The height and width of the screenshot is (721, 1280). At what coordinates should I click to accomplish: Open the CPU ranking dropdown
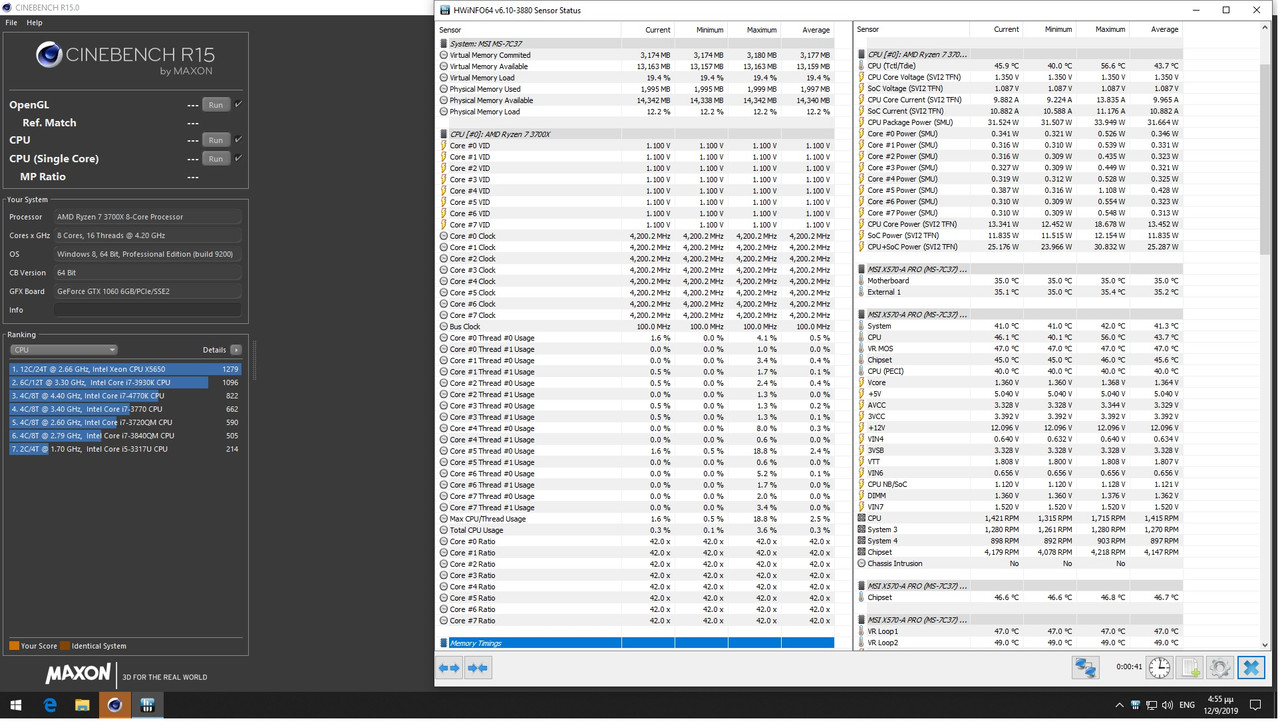[x=64, y=350]
